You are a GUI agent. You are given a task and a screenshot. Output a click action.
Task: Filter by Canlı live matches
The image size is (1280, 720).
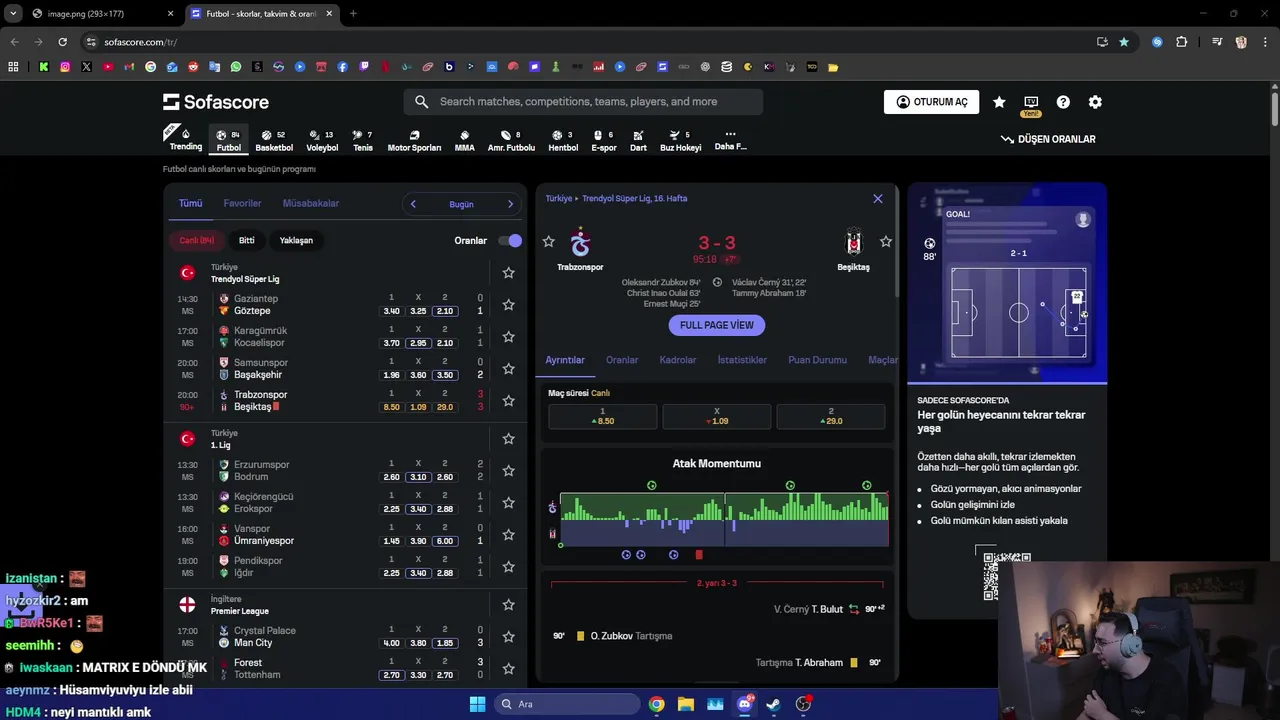[197, 240]
